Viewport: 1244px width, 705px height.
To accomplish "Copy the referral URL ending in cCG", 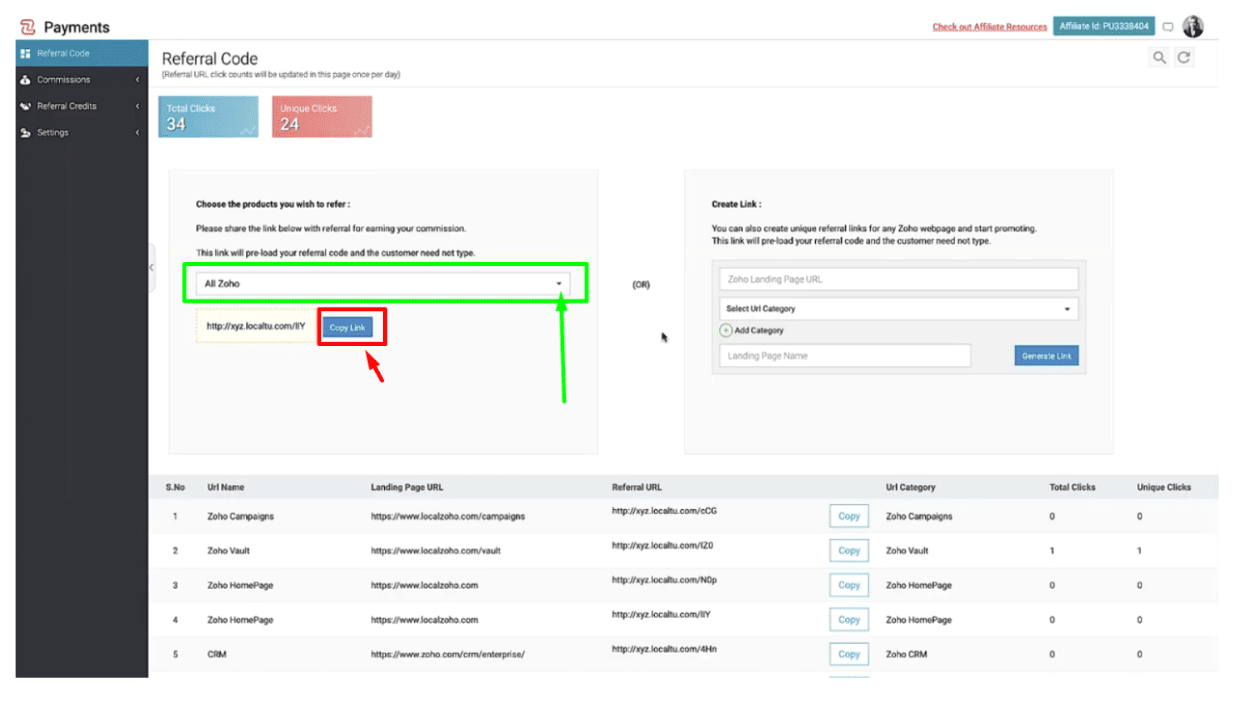I will pyautogui.click(x=849, y=517).
